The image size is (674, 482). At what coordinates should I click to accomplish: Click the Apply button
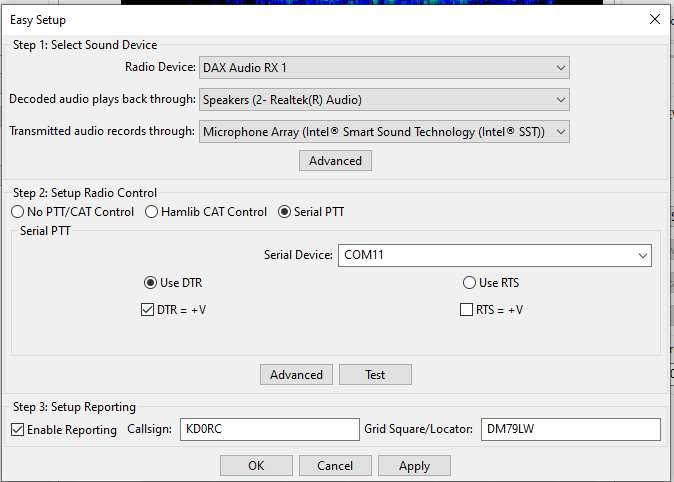414,466
